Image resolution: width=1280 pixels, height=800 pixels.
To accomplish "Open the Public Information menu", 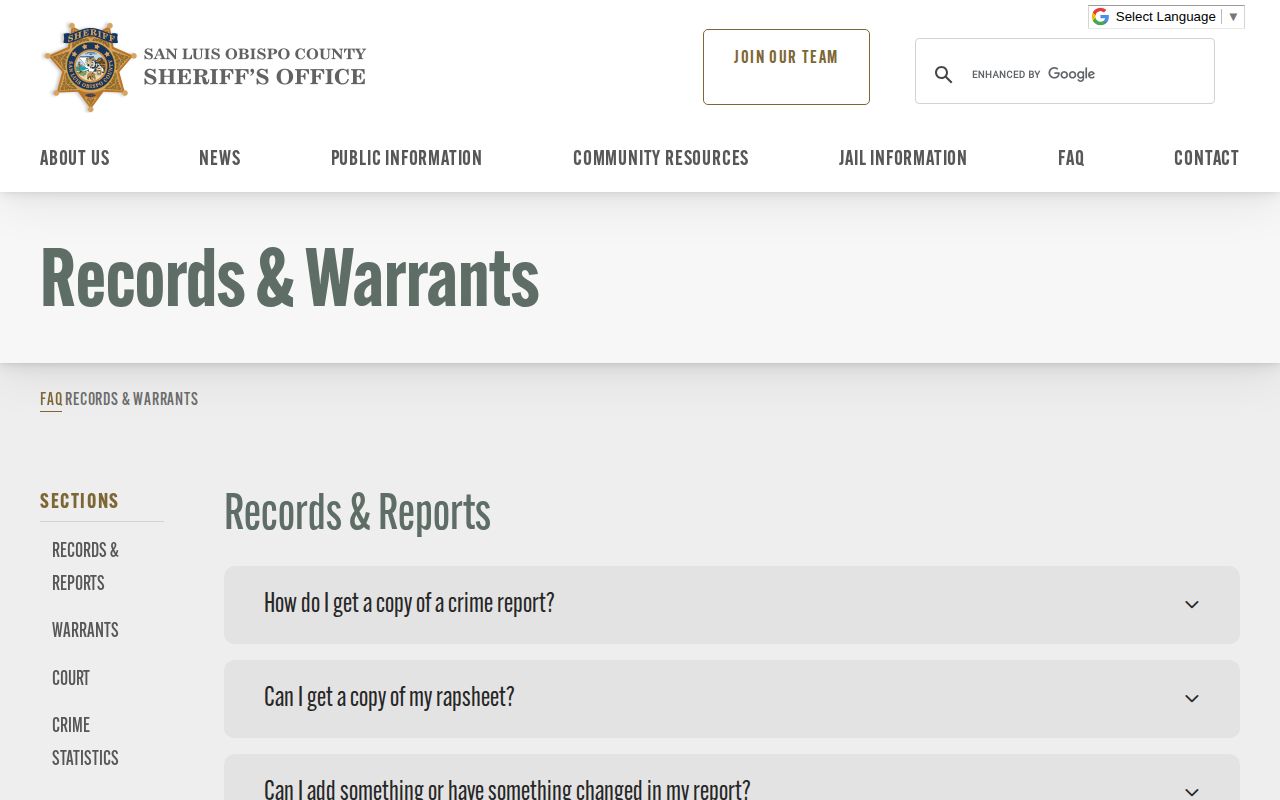I will tap(406, 158).
